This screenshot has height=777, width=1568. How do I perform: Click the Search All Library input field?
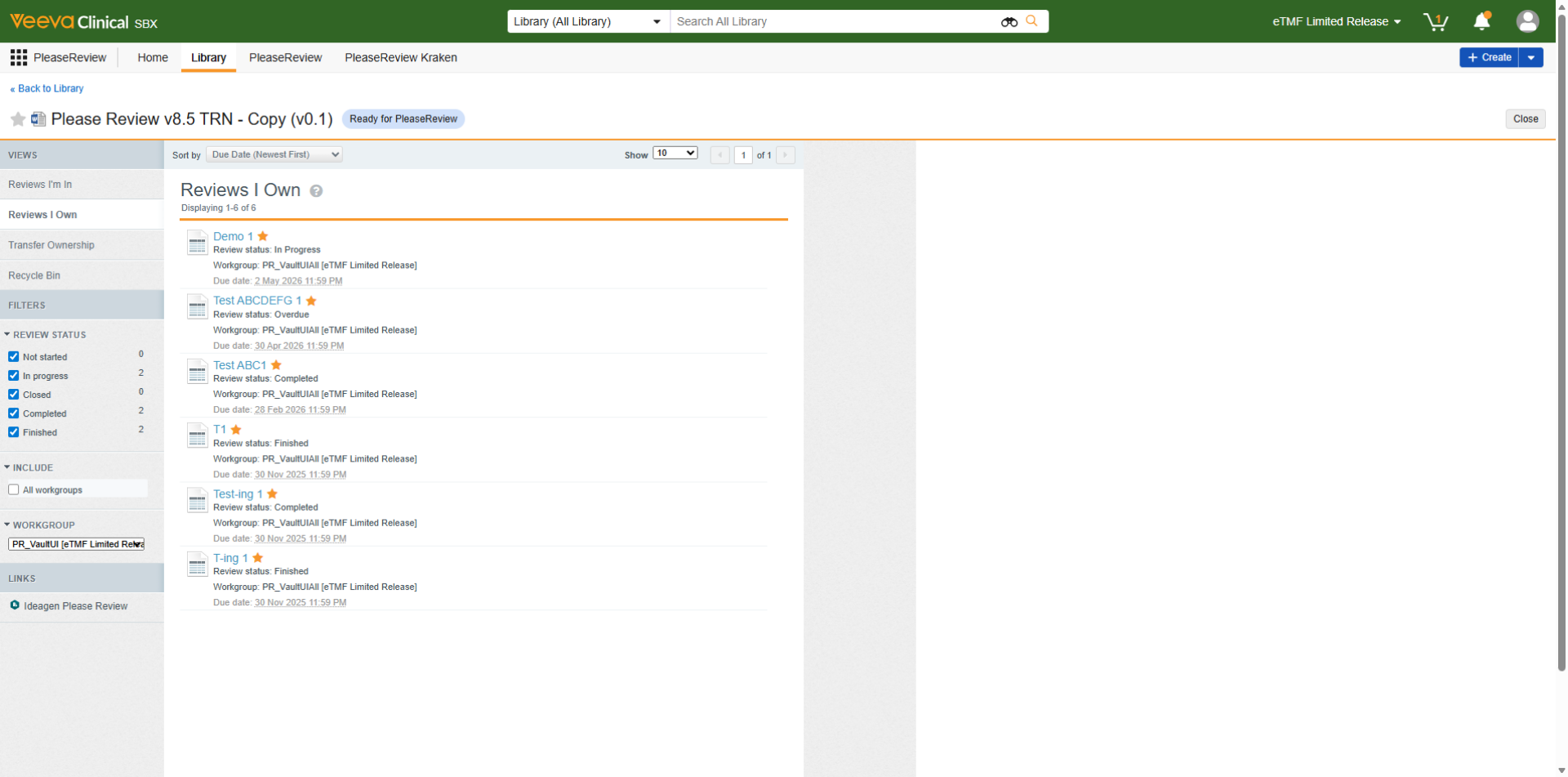point(833,21)
